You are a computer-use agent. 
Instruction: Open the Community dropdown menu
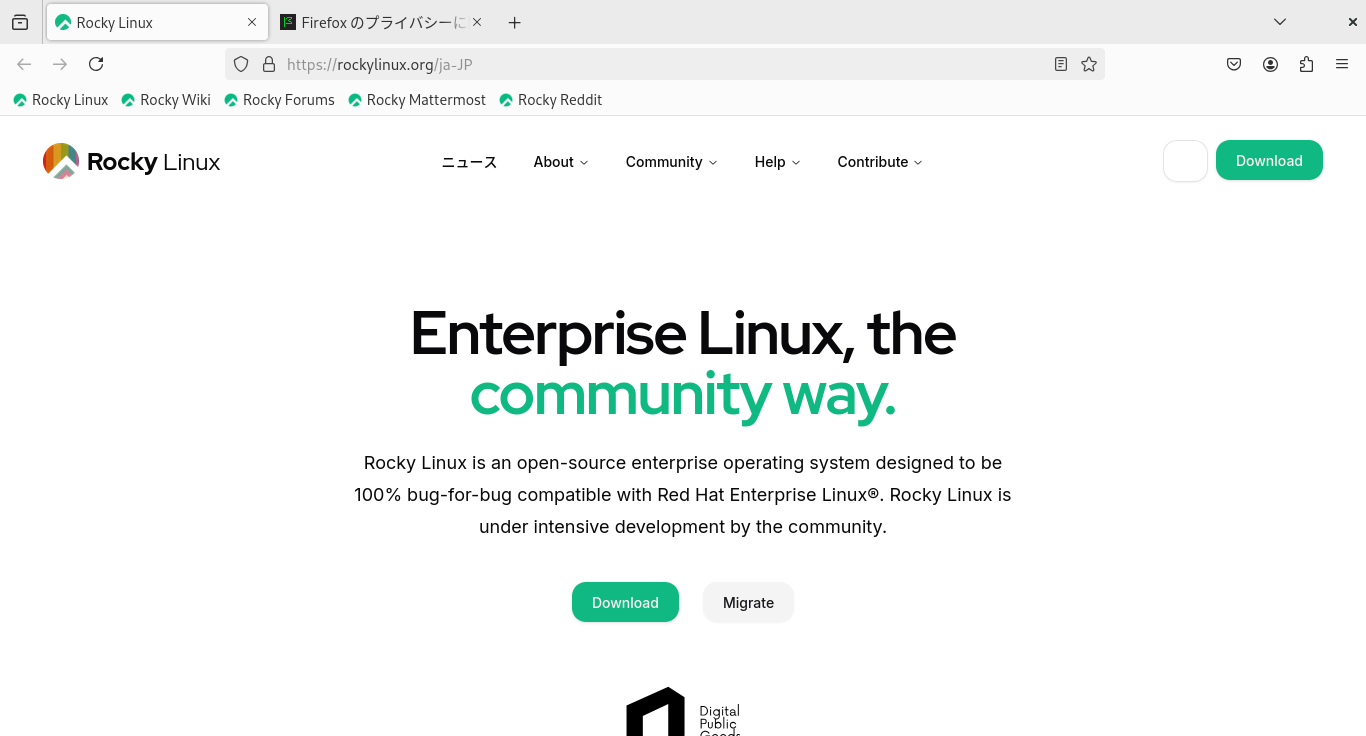670,162
